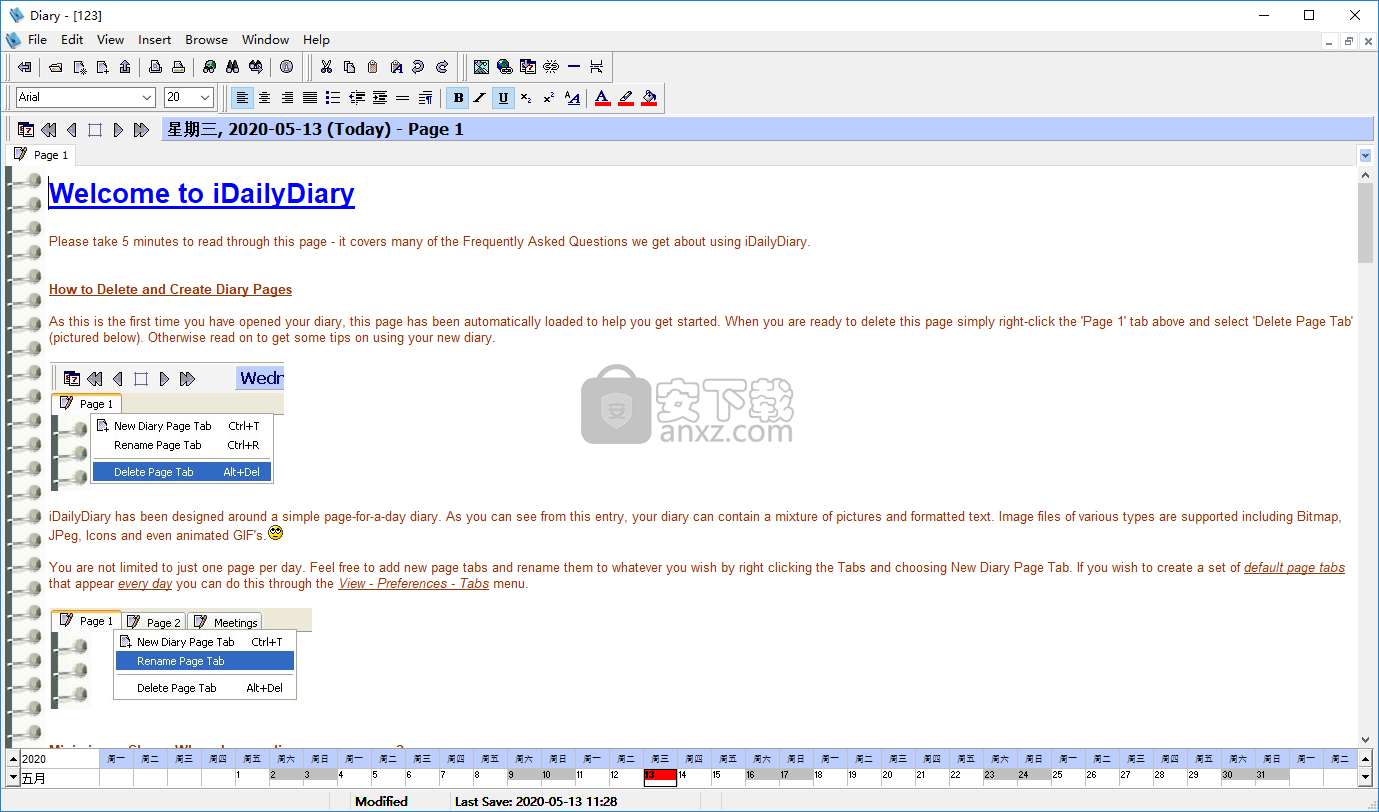Click 'View - Preferences - Tabs' link

414,583
